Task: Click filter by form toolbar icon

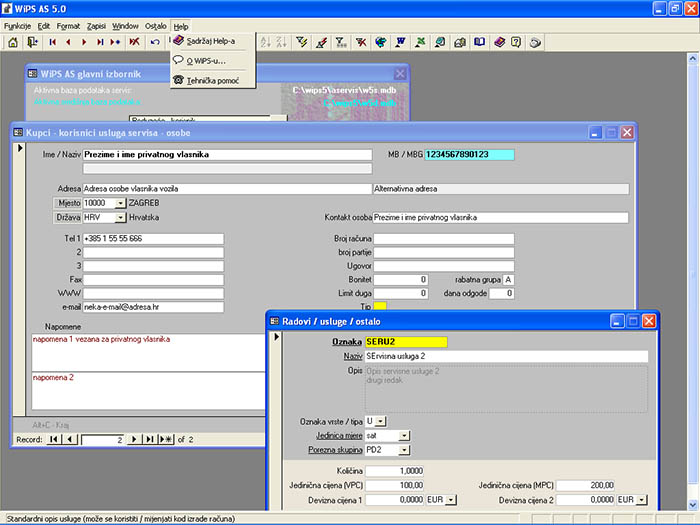Action: (x=341, y=42)
